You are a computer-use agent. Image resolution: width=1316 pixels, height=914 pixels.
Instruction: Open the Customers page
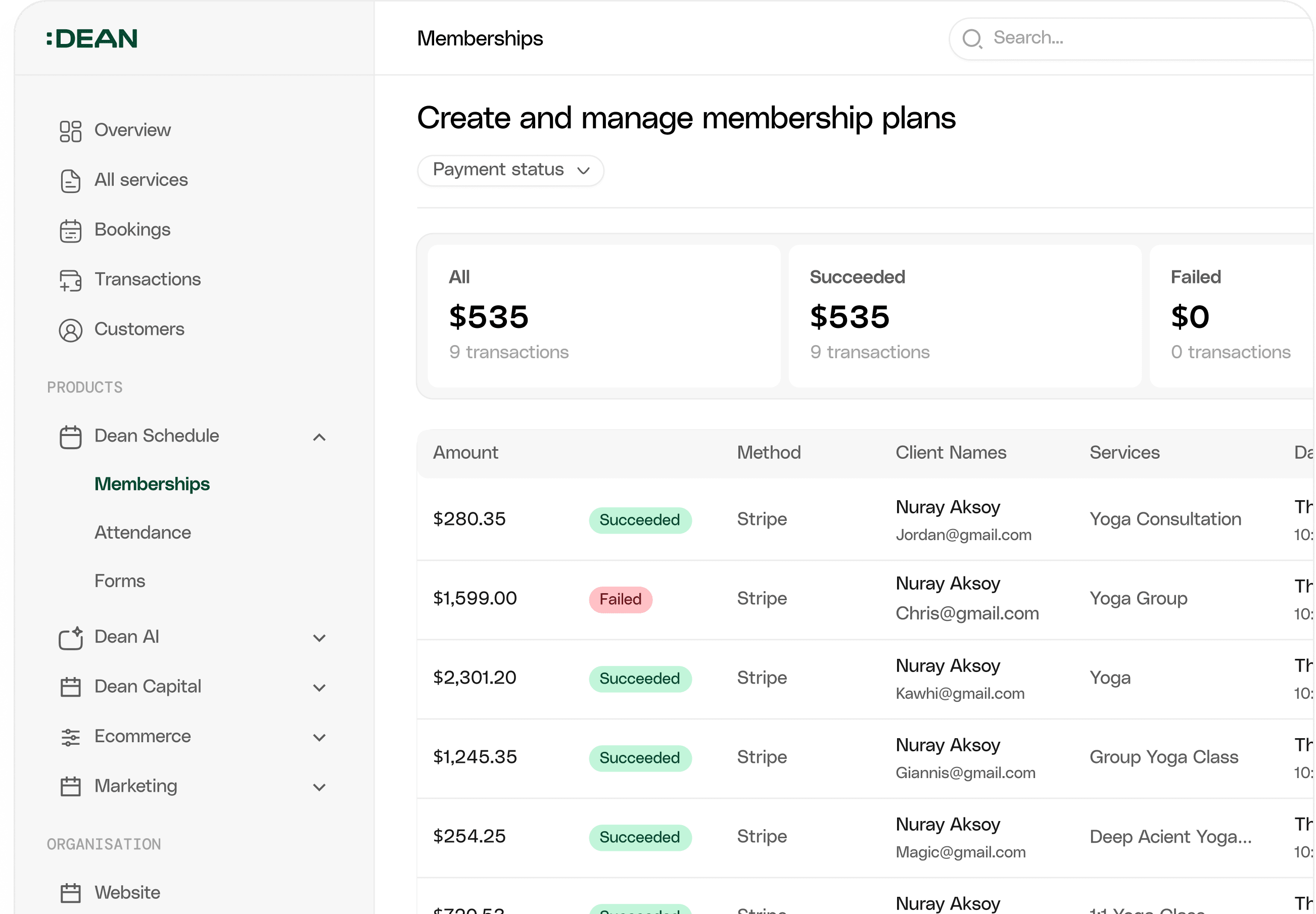tap(139, 329)
